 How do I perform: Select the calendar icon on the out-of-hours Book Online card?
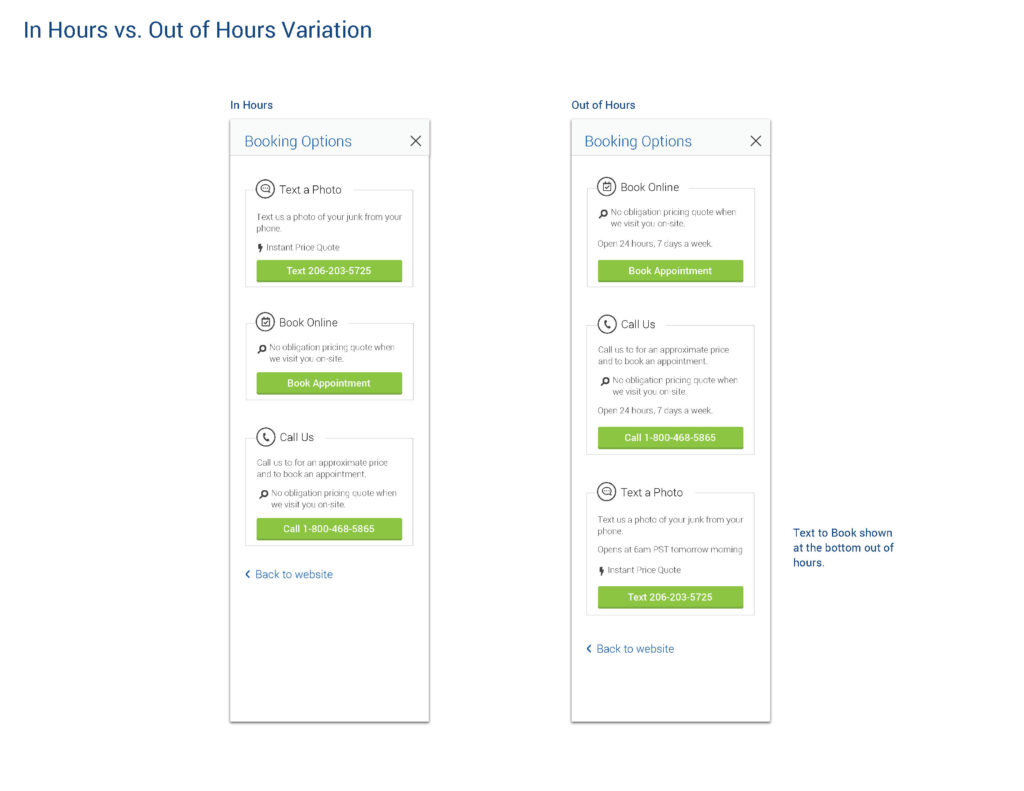(605, 186)
